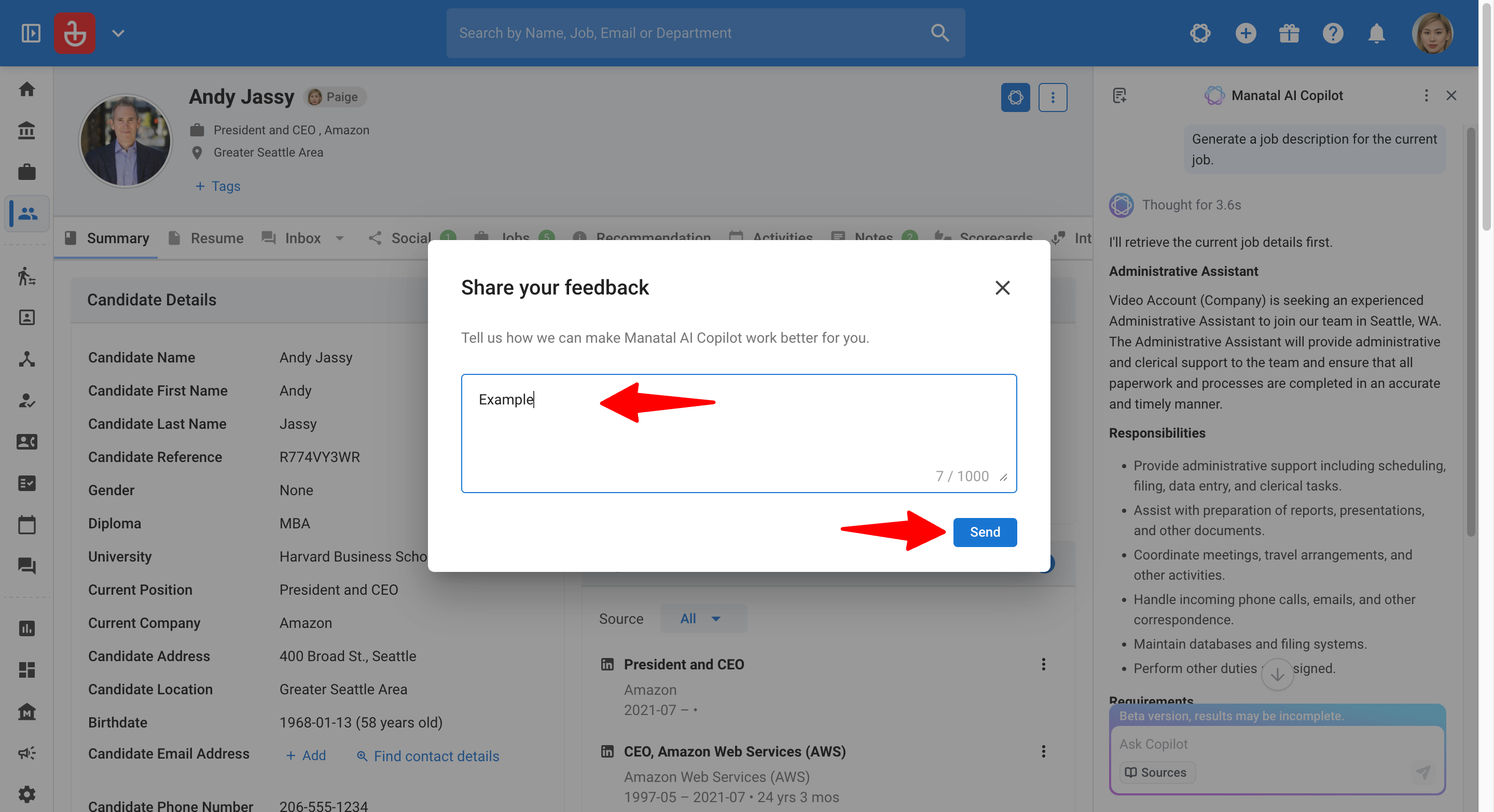Expand the chevron next to the logo
Viewport: 1494px width, 812px height.
pyautogui.click(x=118, y=33)
